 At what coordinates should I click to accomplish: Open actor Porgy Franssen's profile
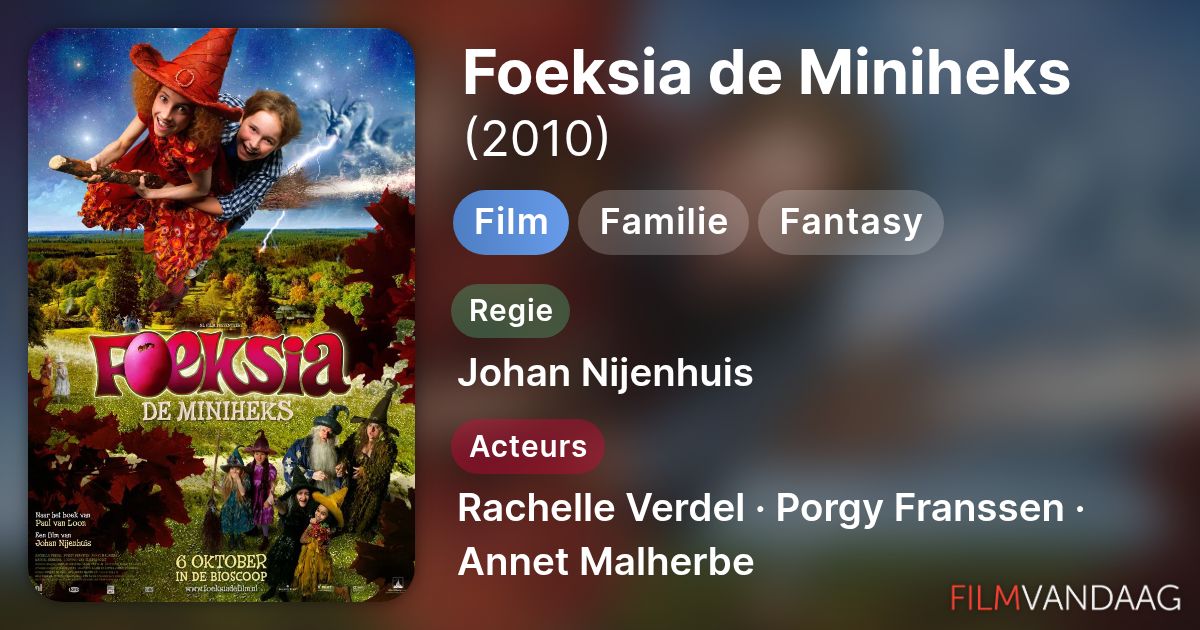(x=919, y=509)
